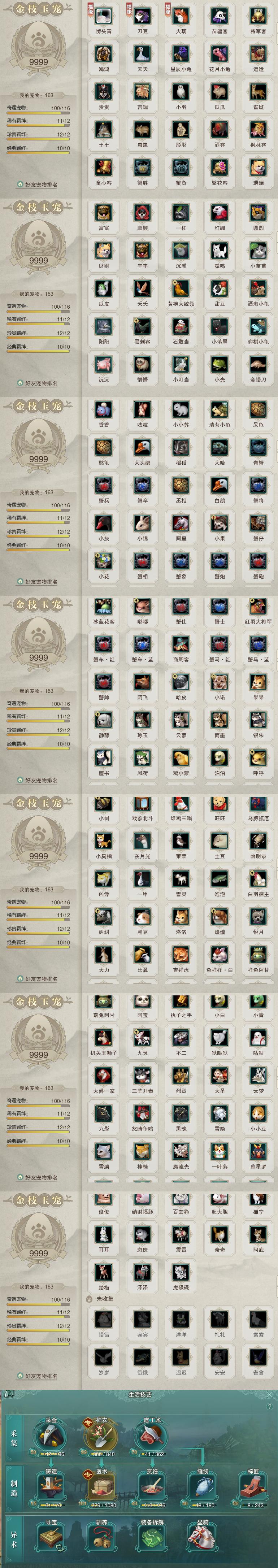Select the 馒头青 pet thumbnail

pos(104,17)
